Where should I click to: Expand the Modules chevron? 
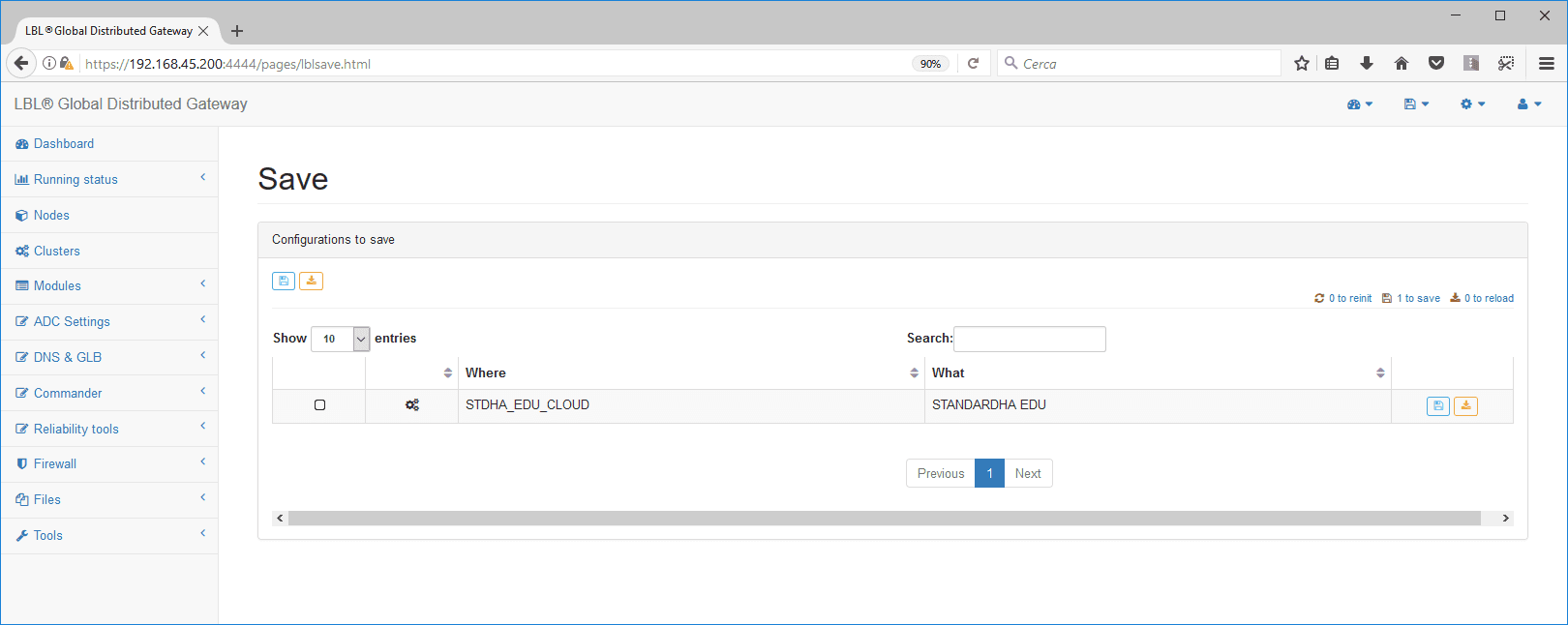tap(203, 283)
